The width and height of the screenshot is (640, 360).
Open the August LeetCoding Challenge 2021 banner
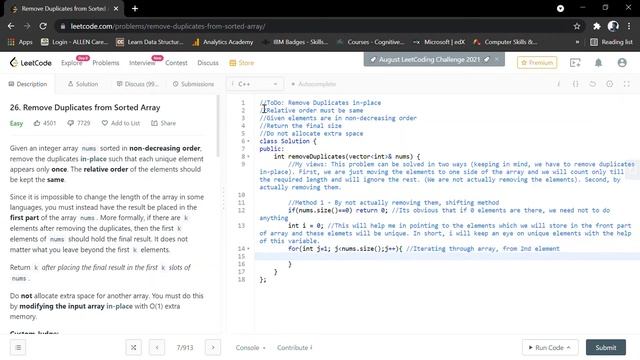(x=429, y=60)
